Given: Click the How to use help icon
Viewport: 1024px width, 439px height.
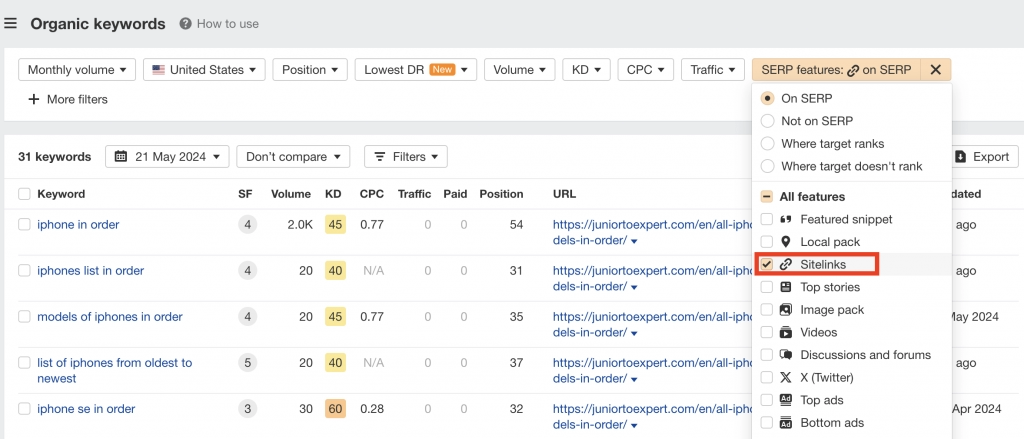Looking at the screenshot, I should click(x=186, y=24).
